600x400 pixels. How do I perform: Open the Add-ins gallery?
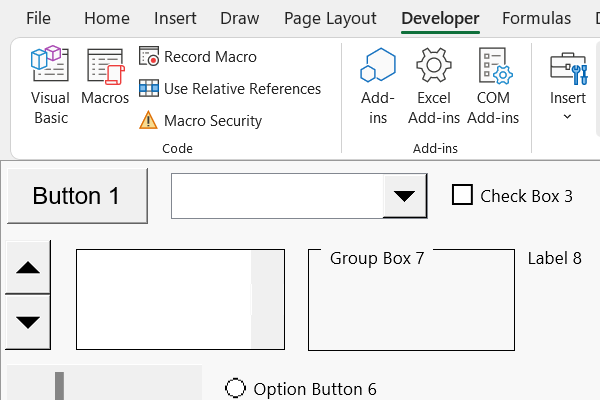click(x=378, y=87)
